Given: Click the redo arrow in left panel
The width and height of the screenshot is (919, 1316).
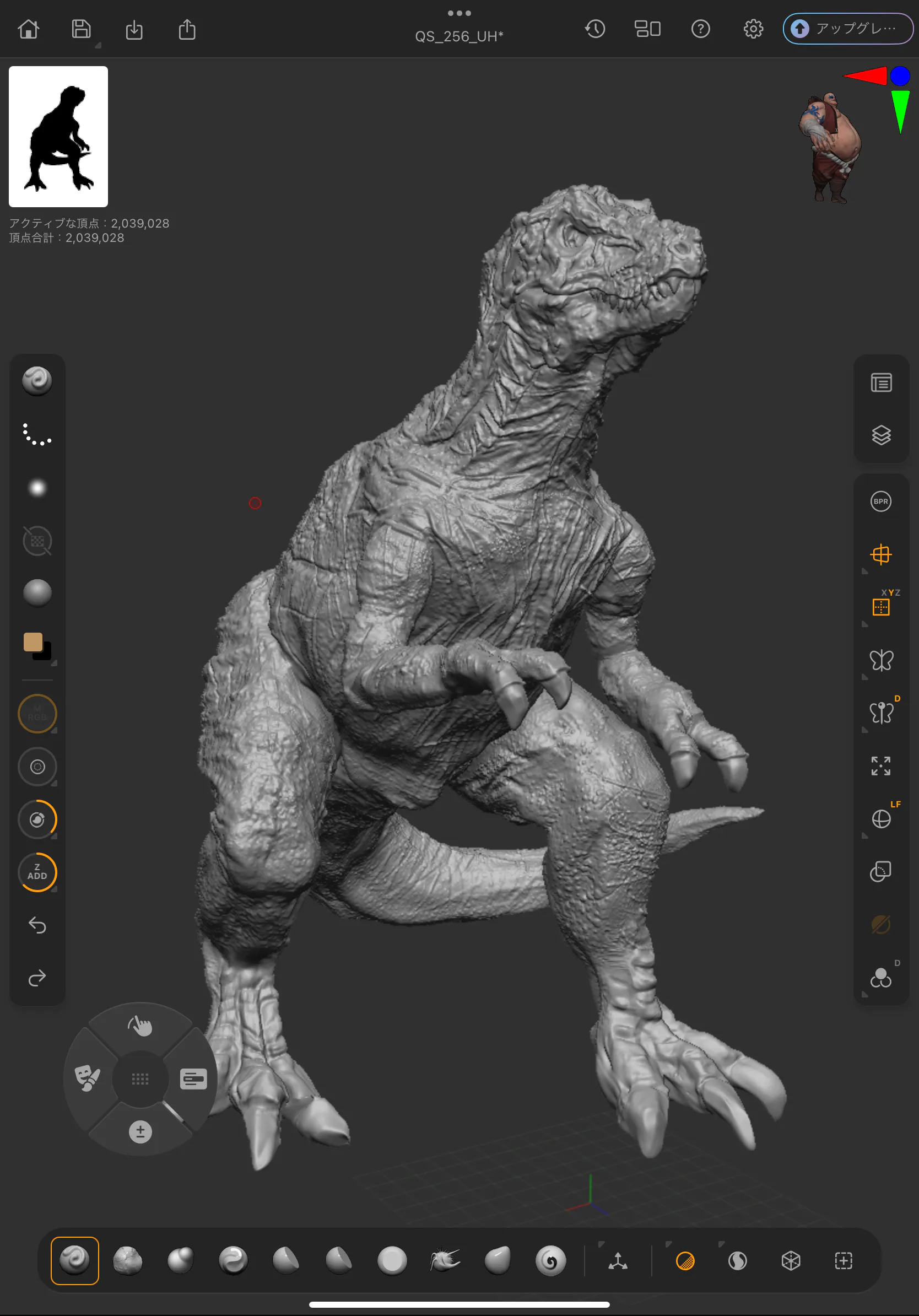Looking at the screenshot, I should [x=37, y=978].
